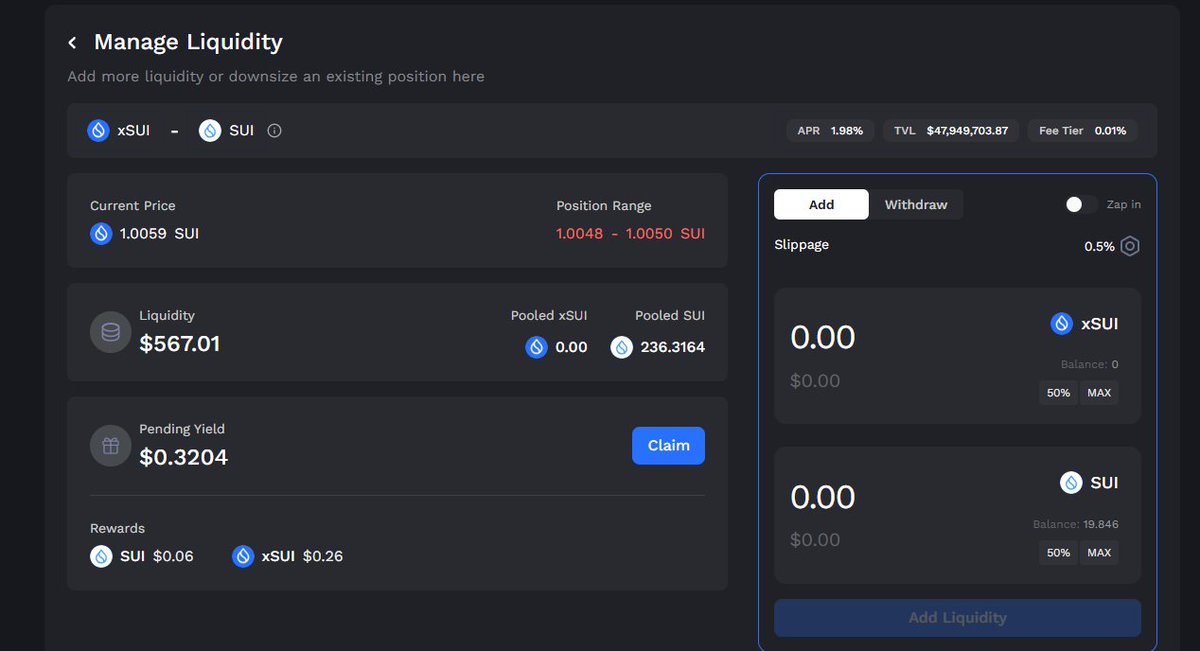Enable the Zap in toggle
This screenshot has width=1200, height=651.
point(1081,204)
